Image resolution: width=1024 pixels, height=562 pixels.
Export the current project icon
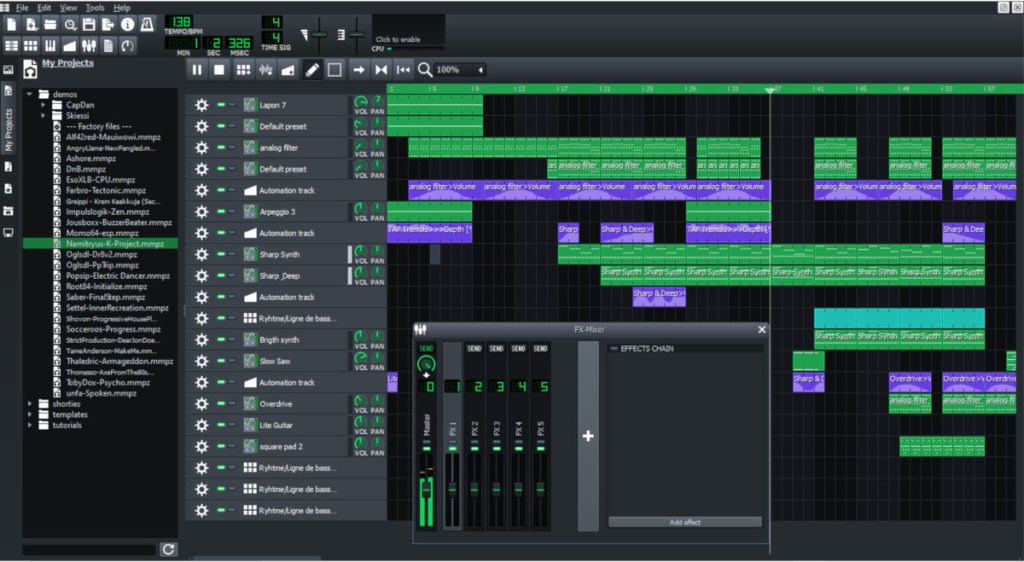tap(108, 25)
